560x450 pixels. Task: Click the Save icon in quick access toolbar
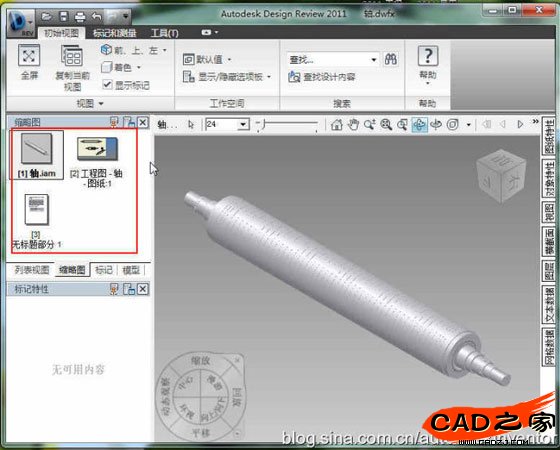(64, 16)
